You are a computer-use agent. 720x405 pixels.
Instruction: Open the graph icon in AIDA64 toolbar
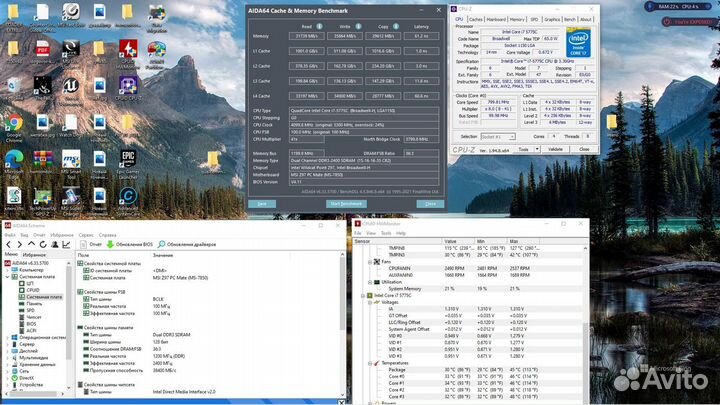pyautogui.click(x=66, y=244)
